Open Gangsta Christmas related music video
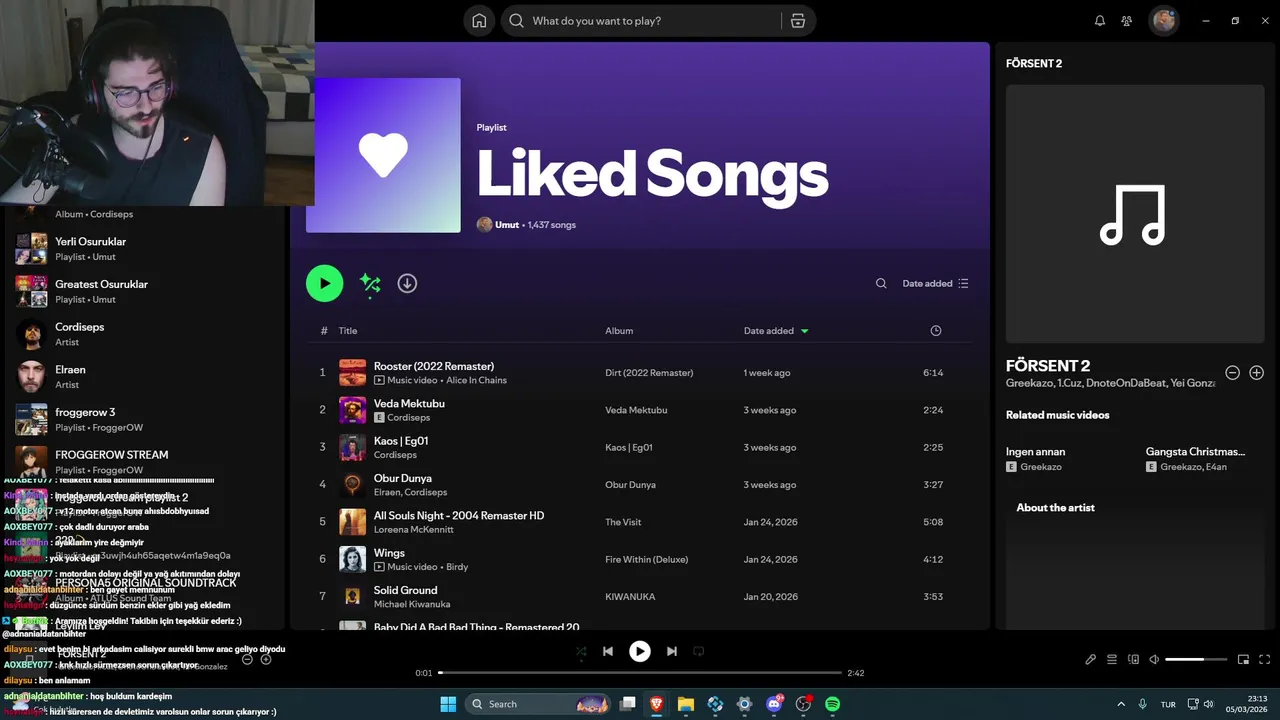The height and width of the screenshot is (720, 1280). coord(1195,452)
